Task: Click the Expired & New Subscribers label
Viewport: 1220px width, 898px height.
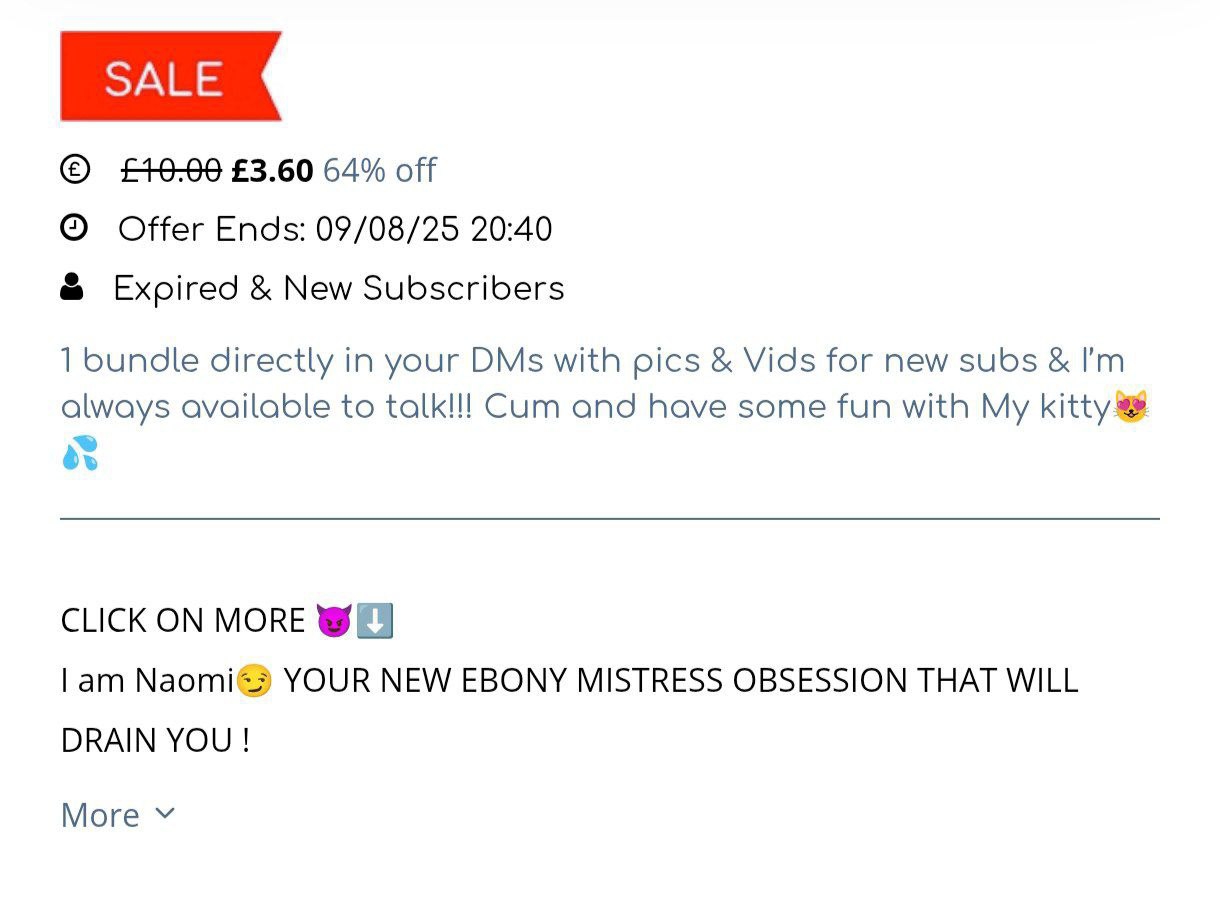Action: coord(339,288)
